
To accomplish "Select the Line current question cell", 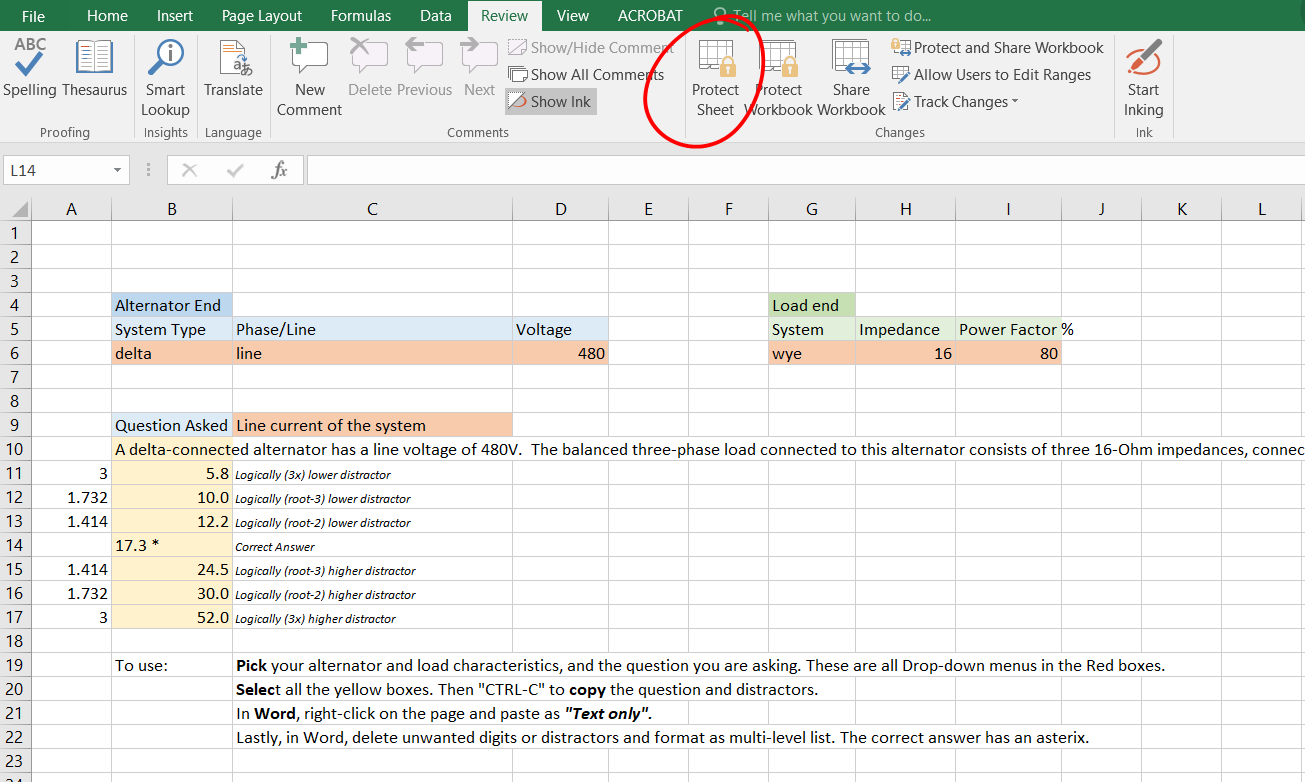I will pos(372,425).
